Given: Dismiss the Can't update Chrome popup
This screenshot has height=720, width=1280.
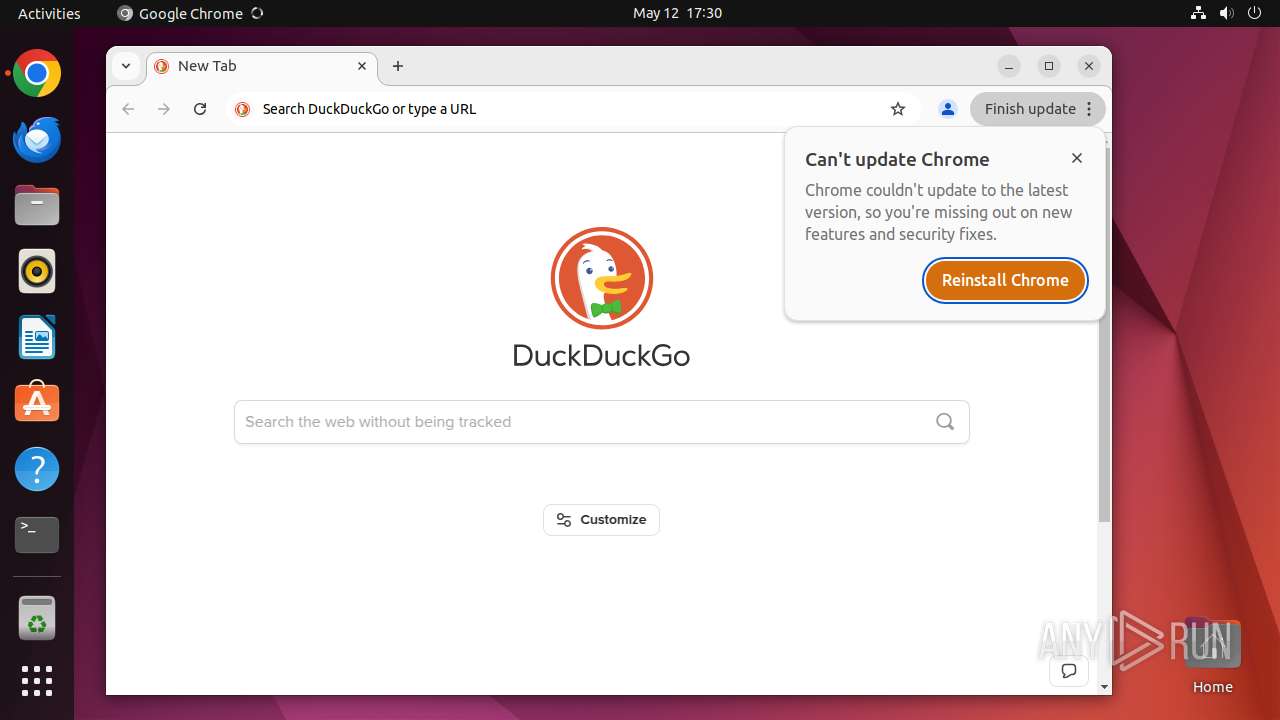Looking at the screenshot, I should [1077, 158].
